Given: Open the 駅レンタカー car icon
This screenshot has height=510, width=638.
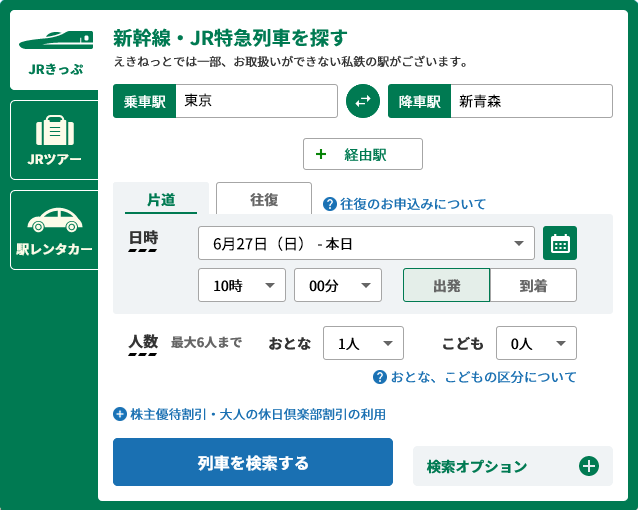Looking at the screenshot, I should coord(55,220).
